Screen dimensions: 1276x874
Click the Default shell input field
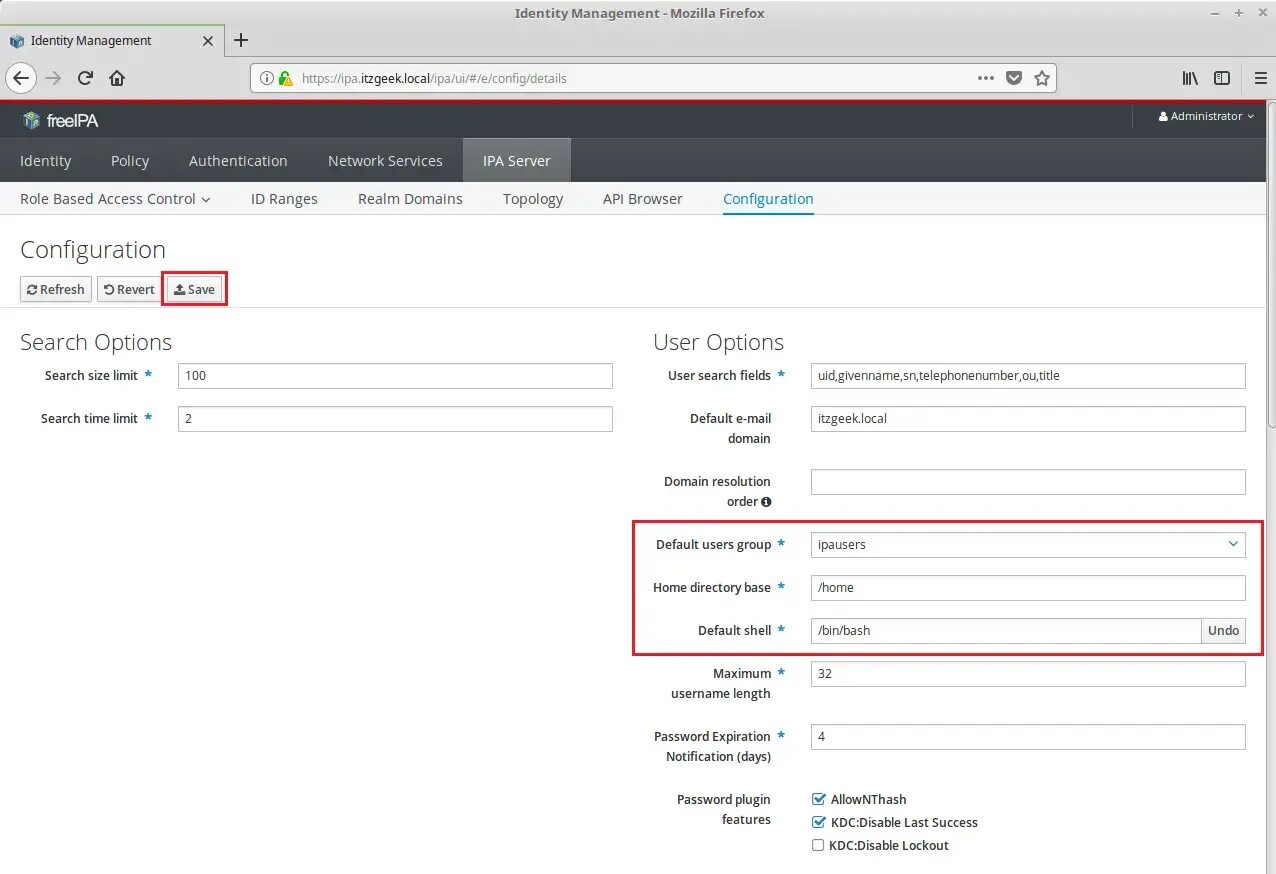pos(1006,630)
